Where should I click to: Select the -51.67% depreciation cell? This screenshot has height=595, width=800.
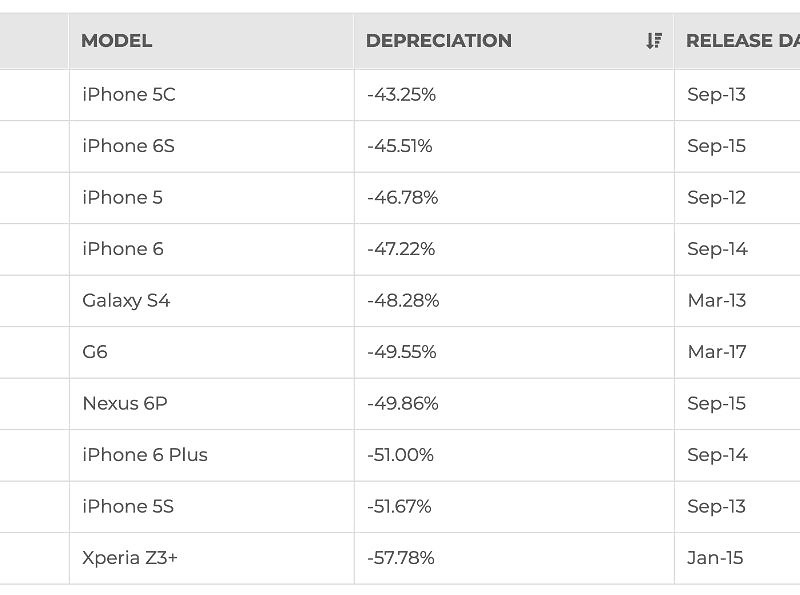tap(399, 507)
